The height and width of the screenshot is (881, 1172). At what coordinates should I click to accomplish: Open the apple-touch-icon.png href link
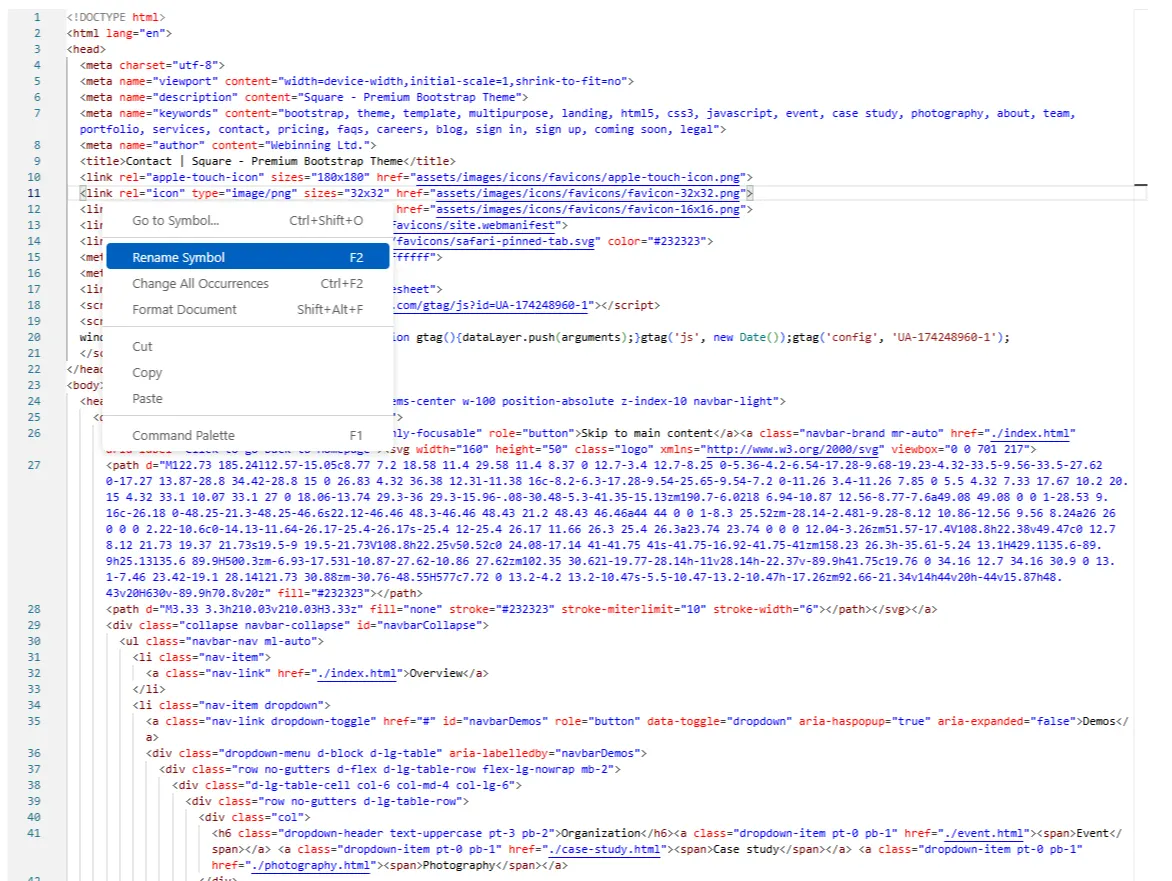(x=580, y=177)
